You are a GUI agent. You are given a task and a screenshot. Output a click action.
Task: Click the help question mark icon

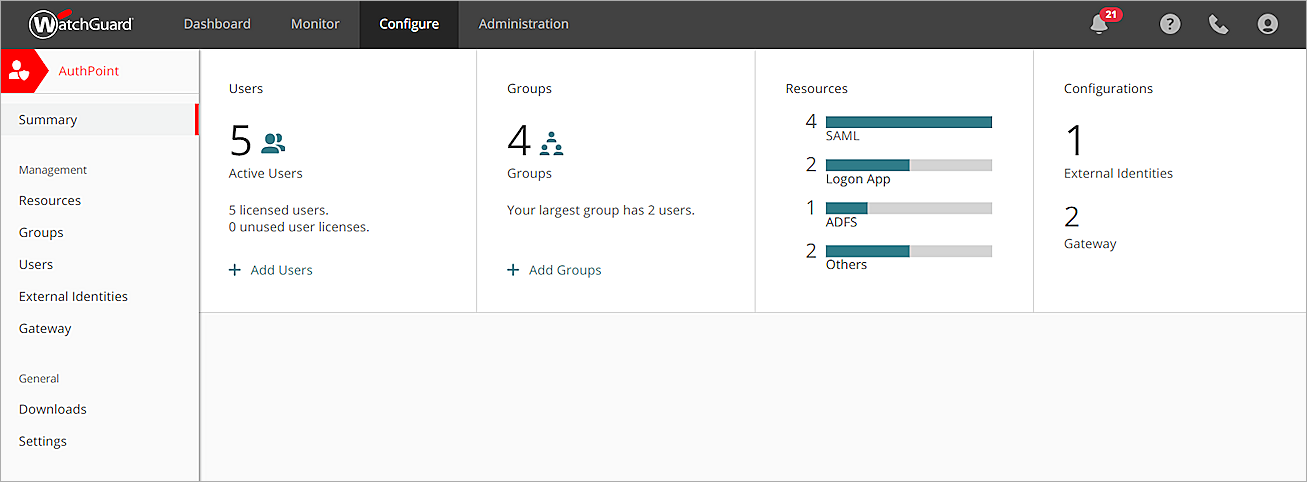(x=1170, y=24)
